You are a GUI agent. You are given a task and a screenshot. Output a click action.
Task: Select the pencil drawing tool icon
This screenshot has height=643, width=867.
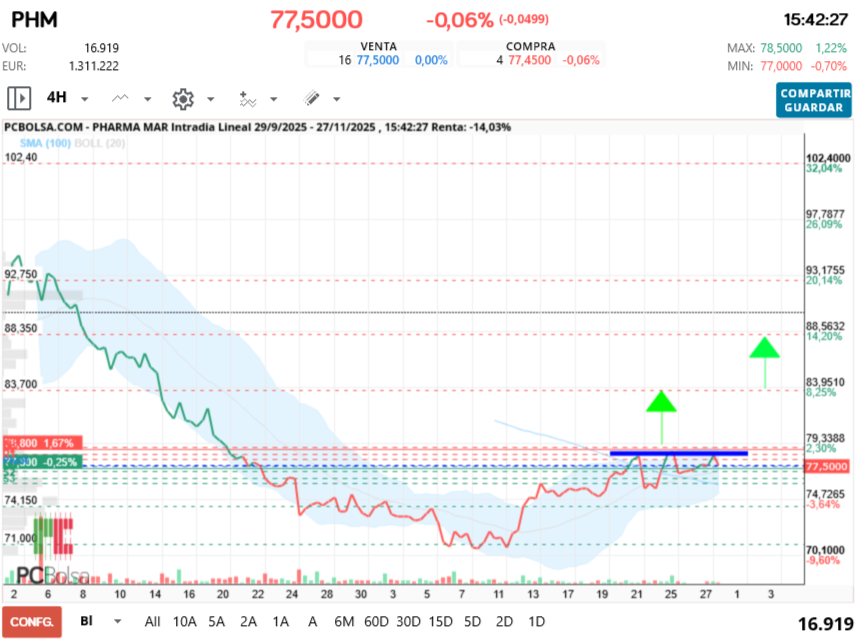click(x=311, y=98)
